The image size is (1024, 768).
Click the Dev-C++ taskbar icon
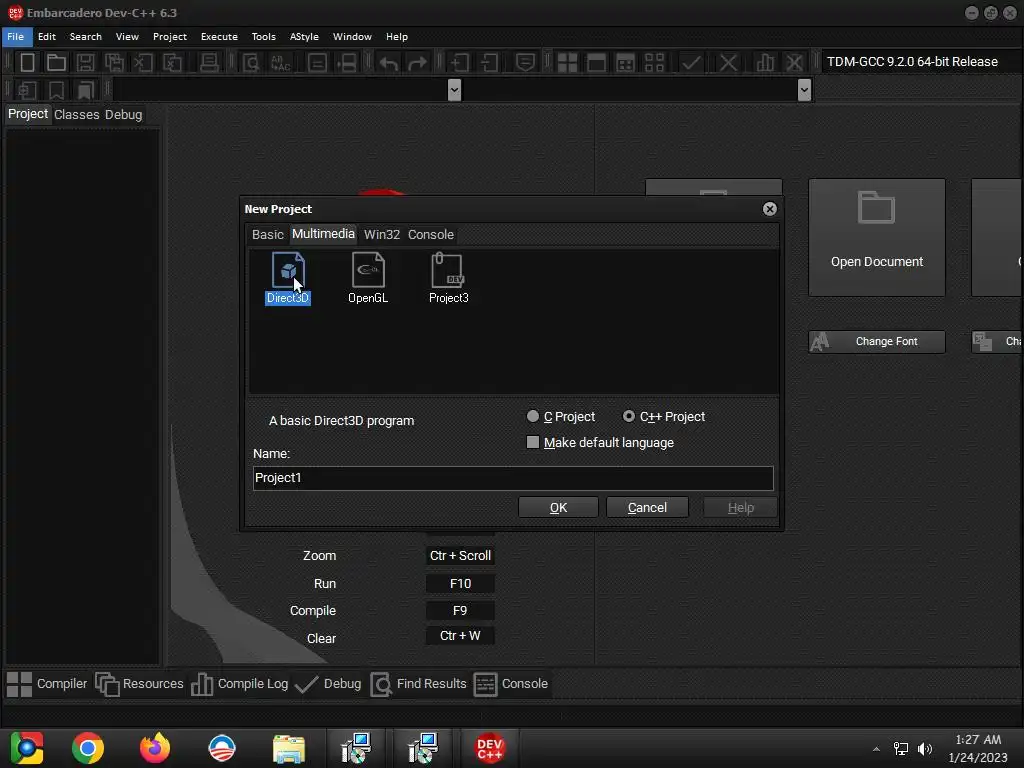(x=490, y=748)
